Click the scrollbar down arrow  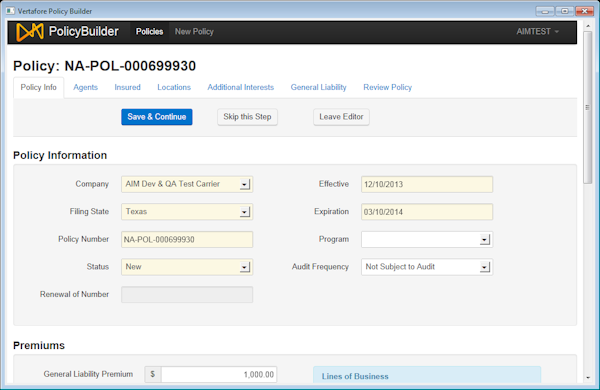[588, 378]
